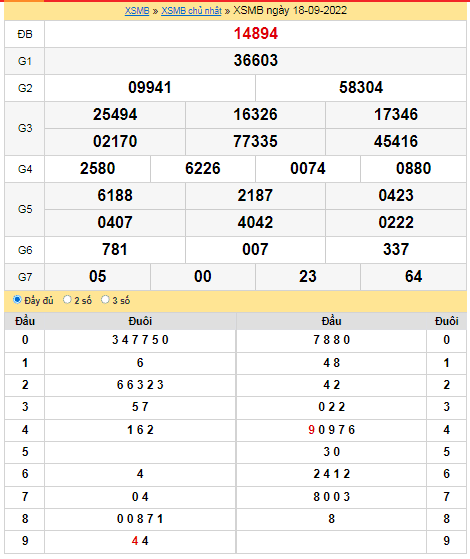Open the "XSMB chủ nhật" link
This screenshot has height=559, width=470.
(191, 11)
